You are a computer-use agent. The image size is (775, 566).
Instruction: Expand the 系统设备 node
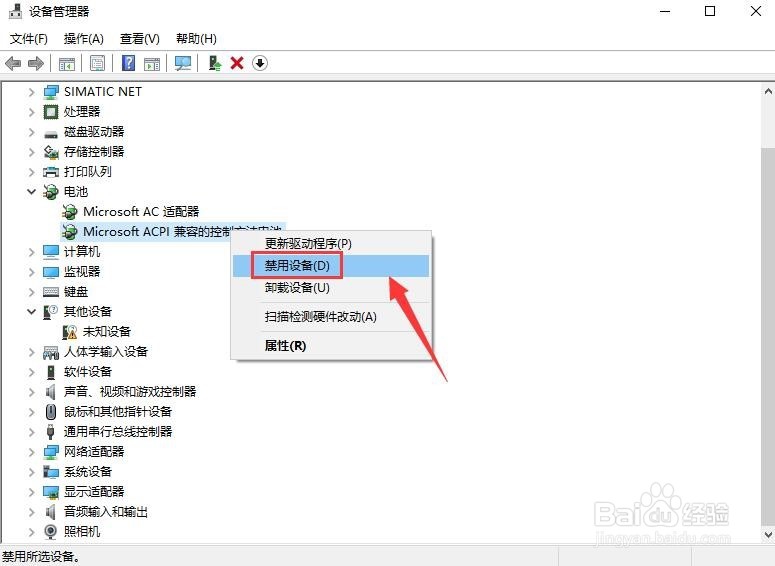(32, 472)
